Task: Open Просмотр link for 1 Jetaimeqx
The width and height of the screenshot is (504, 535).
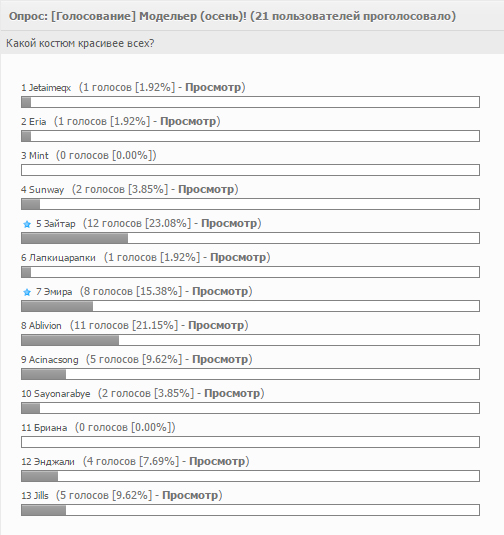Action: point(213,87)
